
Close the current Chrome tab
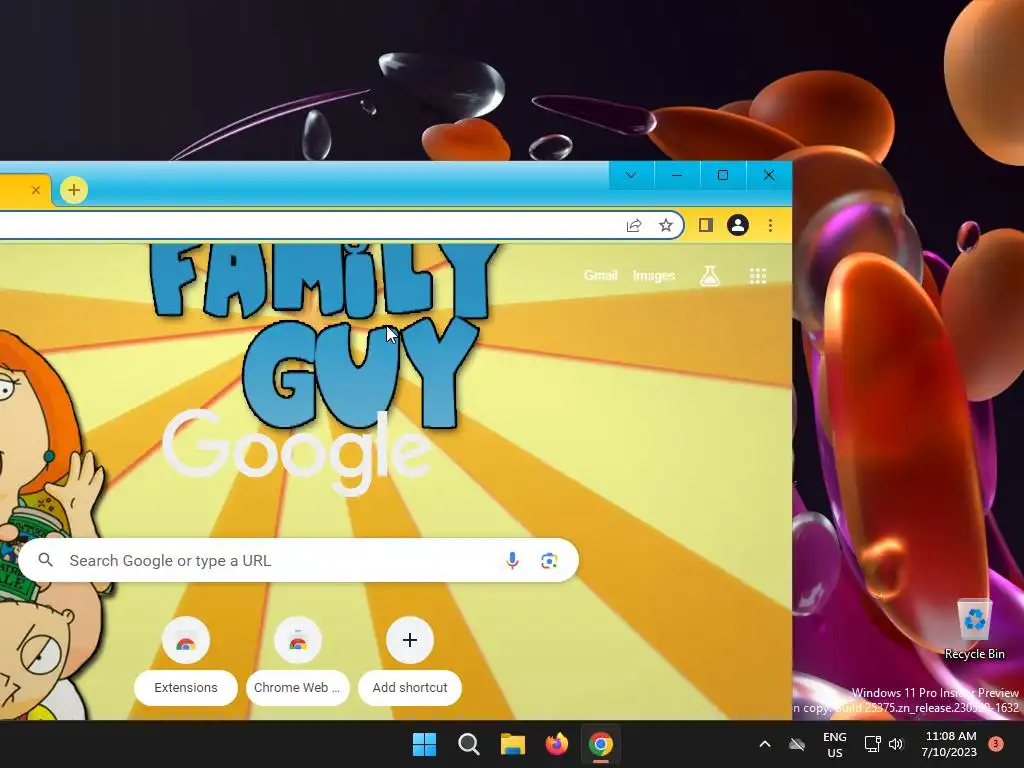point(36,190)
